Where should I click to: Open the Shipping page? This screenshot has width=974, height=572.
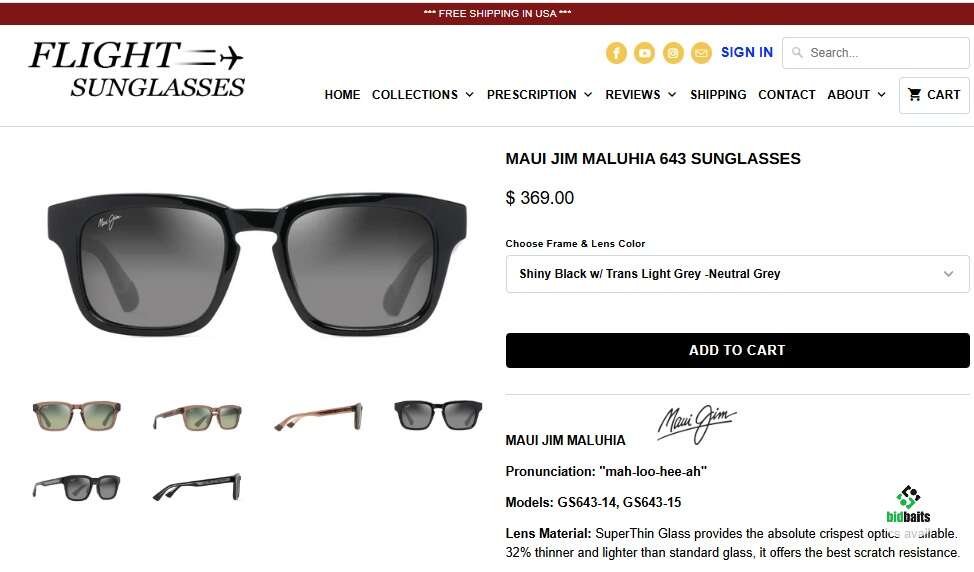point(718,94)
